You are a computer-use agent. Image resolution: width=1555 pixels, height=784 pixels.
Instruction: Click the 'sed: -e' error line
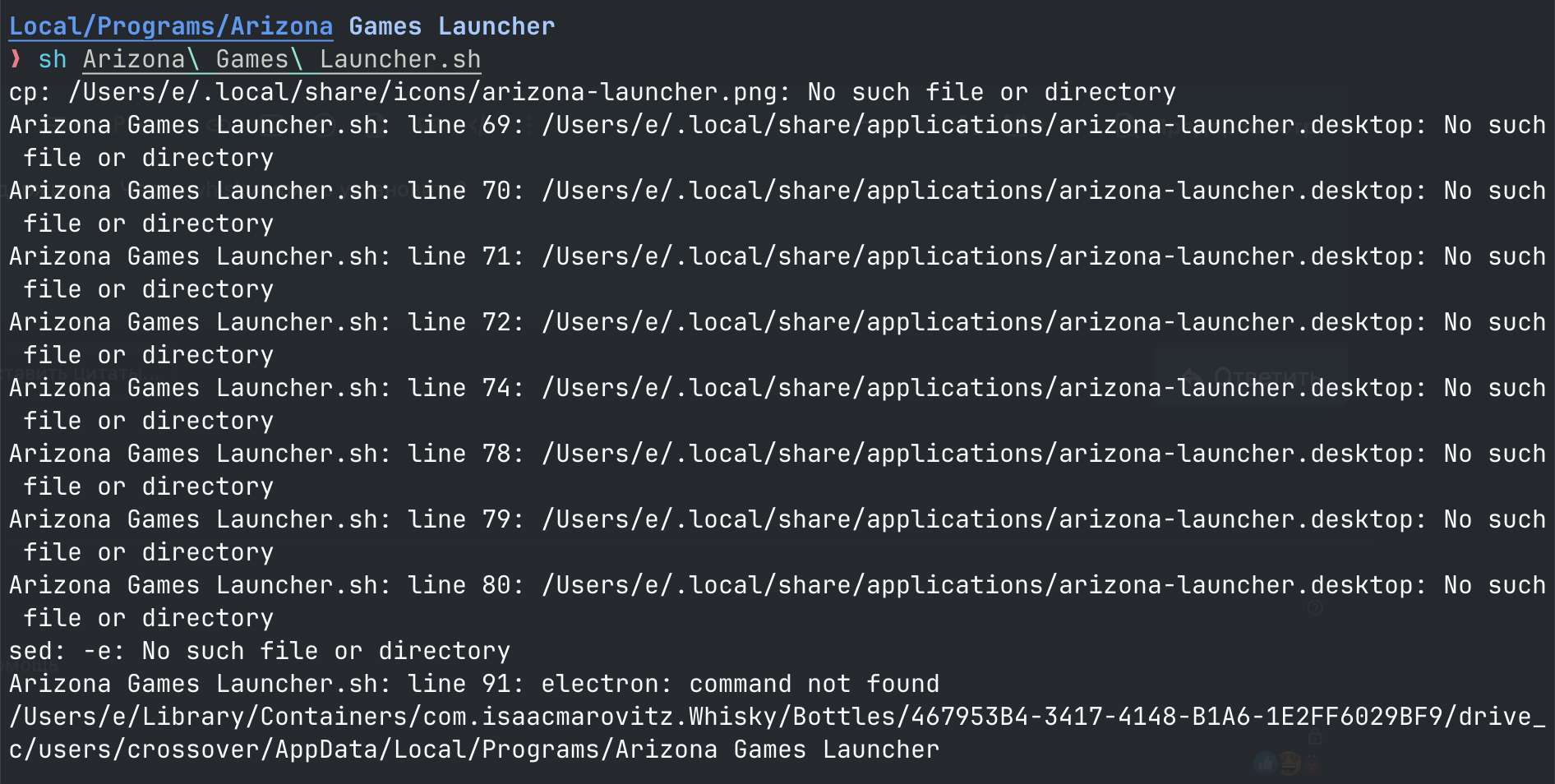click(x=259, y=651)
